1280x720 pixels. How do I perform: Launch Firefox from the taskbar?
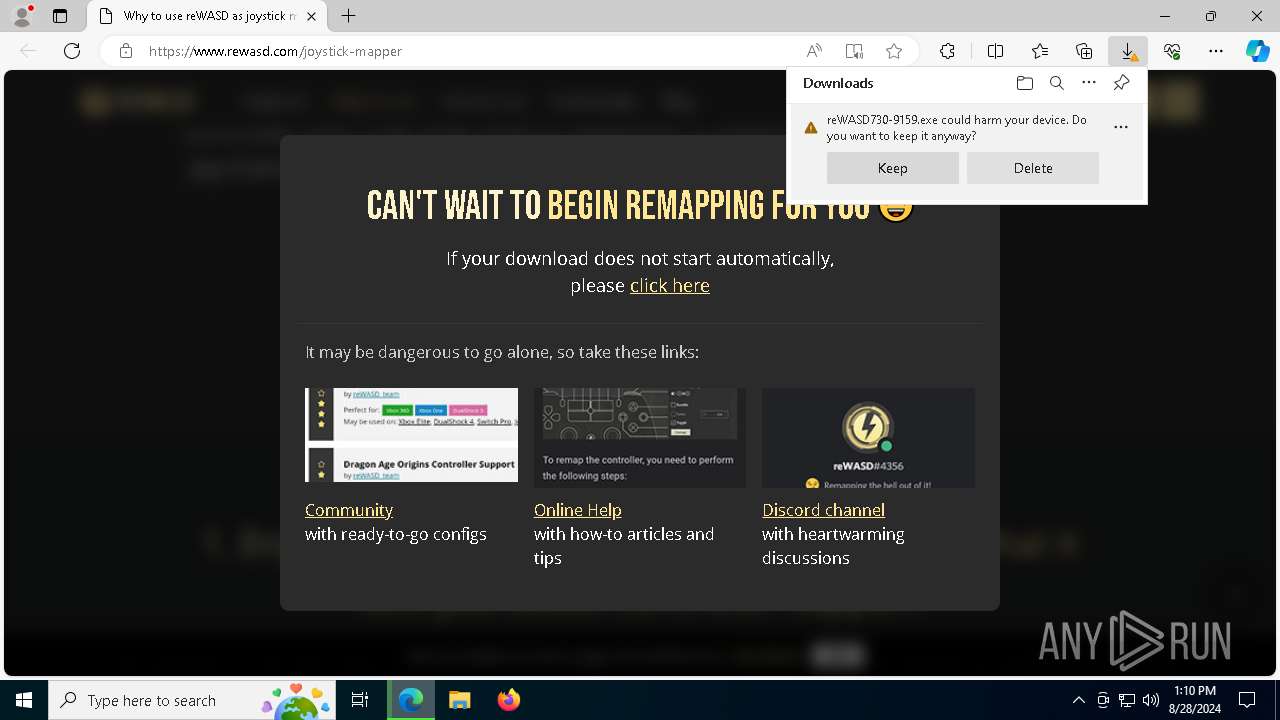click(508, 700)
